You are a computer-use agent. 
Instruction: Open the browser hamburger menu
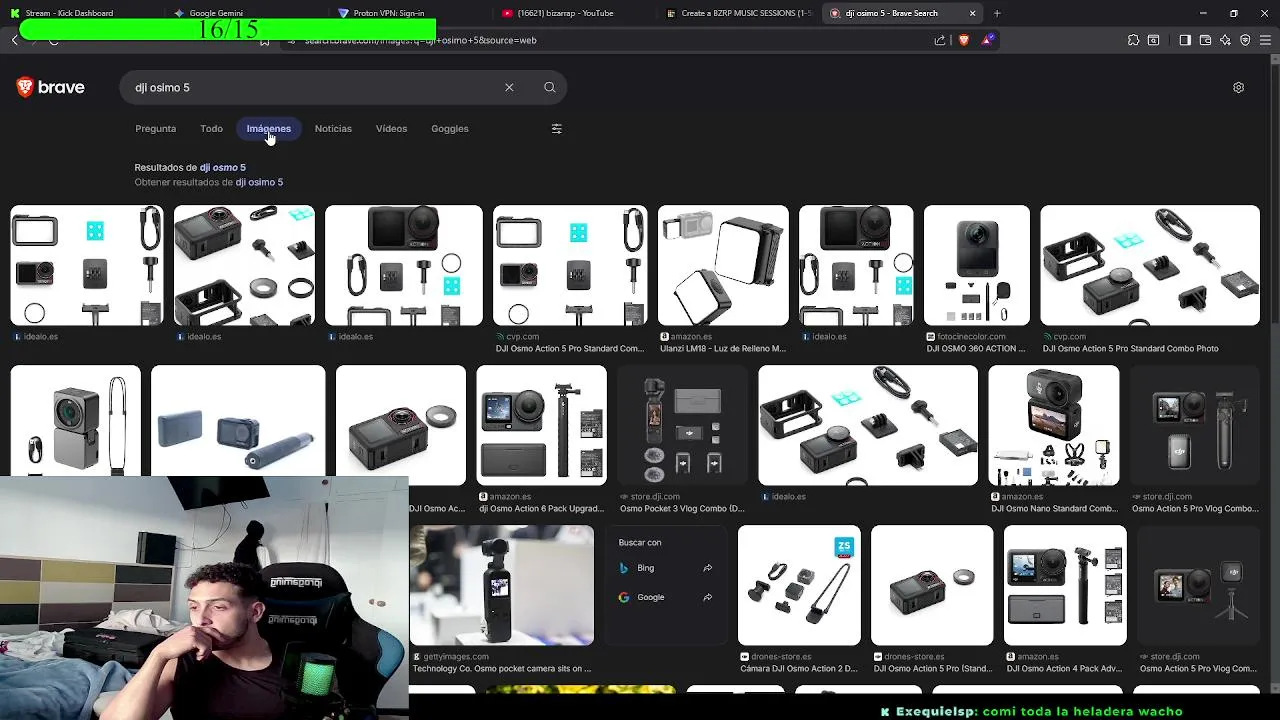1265,40
